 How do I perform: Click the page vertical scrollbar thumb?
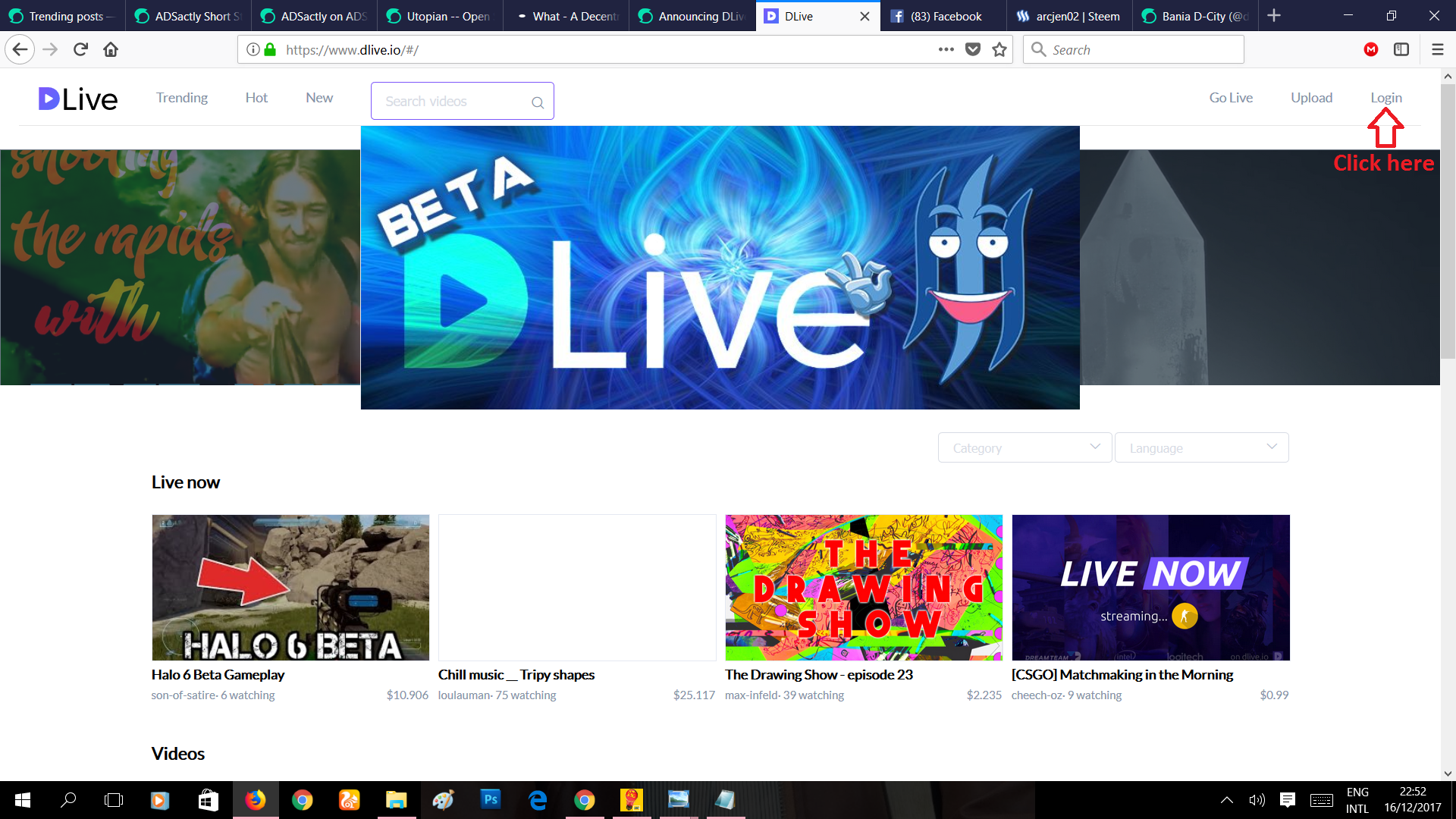pyautogui.click(x=1448, y=220)
